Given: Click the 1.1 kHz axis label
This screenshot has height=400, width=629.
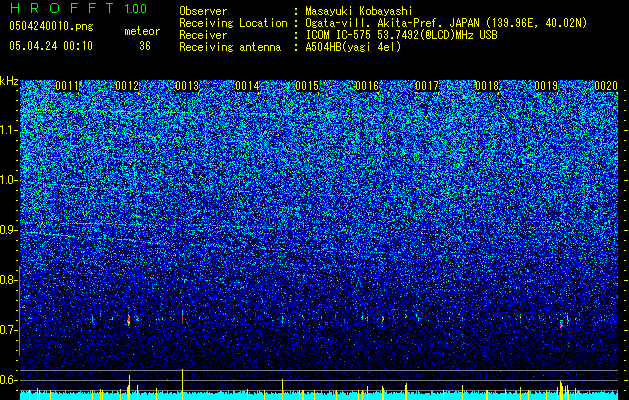Looking at the screenshot, I should (9, 130).
